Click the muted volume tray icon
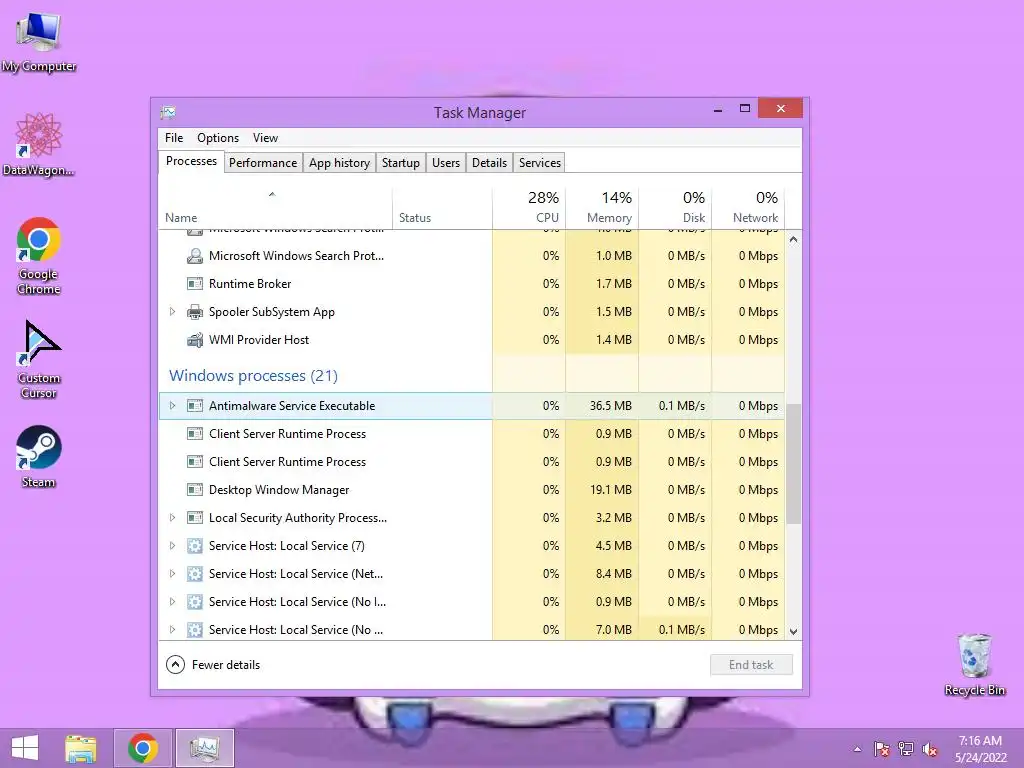The height and width of the screenshot is (768, 1024). click(x=930, y=749)
